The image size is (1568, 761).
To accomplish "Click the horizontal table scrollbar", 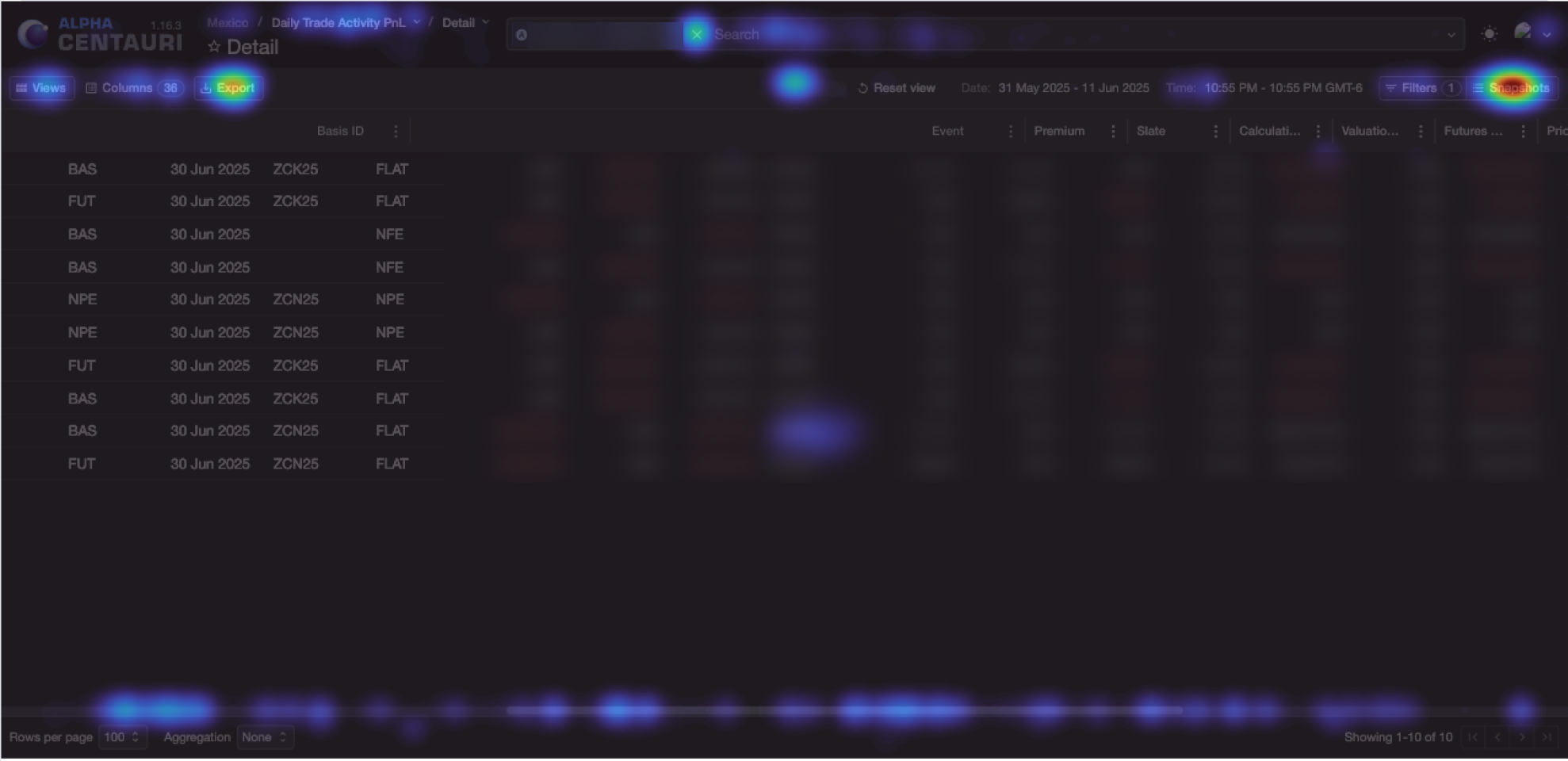I will pos(844,711).
